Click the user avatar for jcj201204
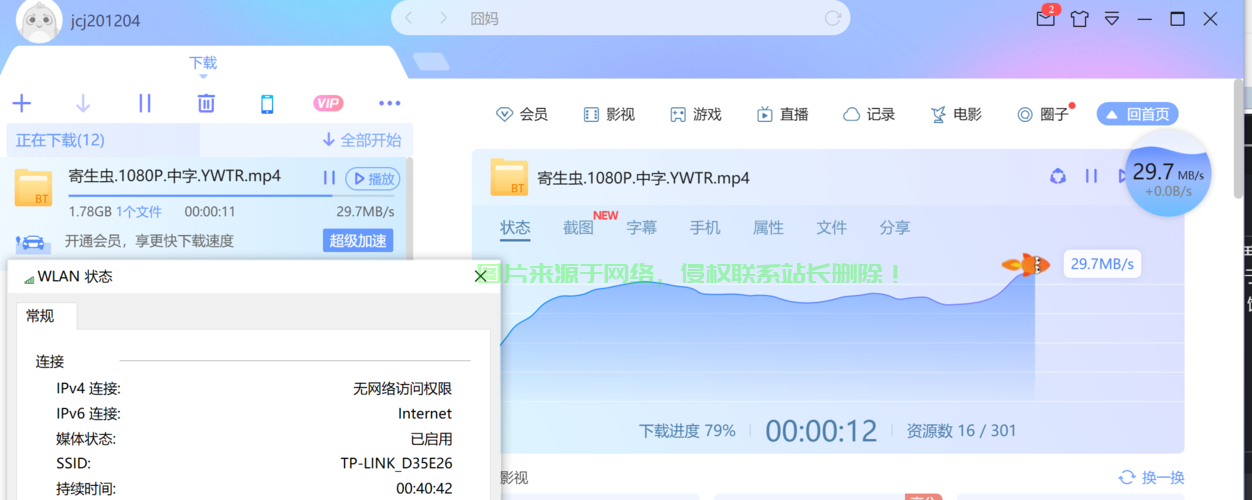The width and height of the screenshot is (1252, 500). [x=38, y=21]
